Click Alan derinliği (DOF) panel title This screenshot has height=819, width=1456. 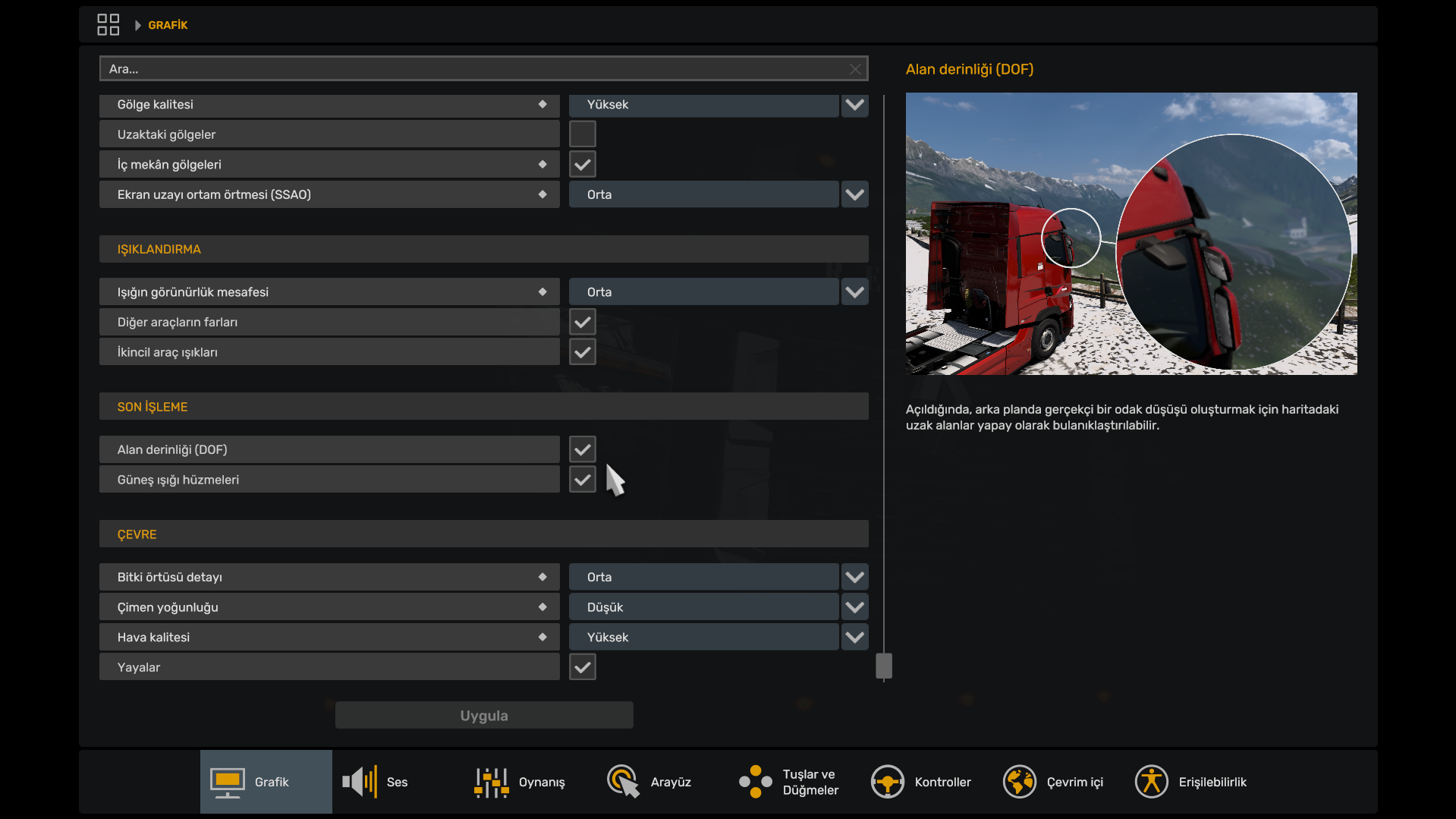click(970, 69)
